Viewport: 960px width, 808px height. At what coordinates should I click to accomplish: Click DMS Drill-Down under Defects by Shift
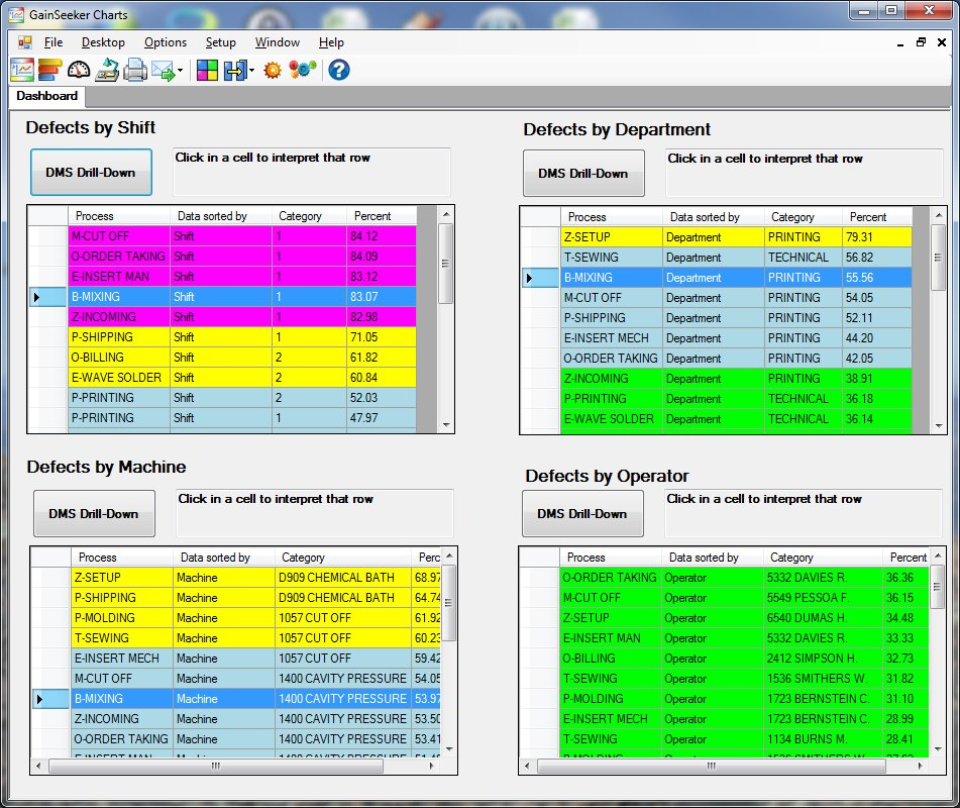click(x=90, y=171)
